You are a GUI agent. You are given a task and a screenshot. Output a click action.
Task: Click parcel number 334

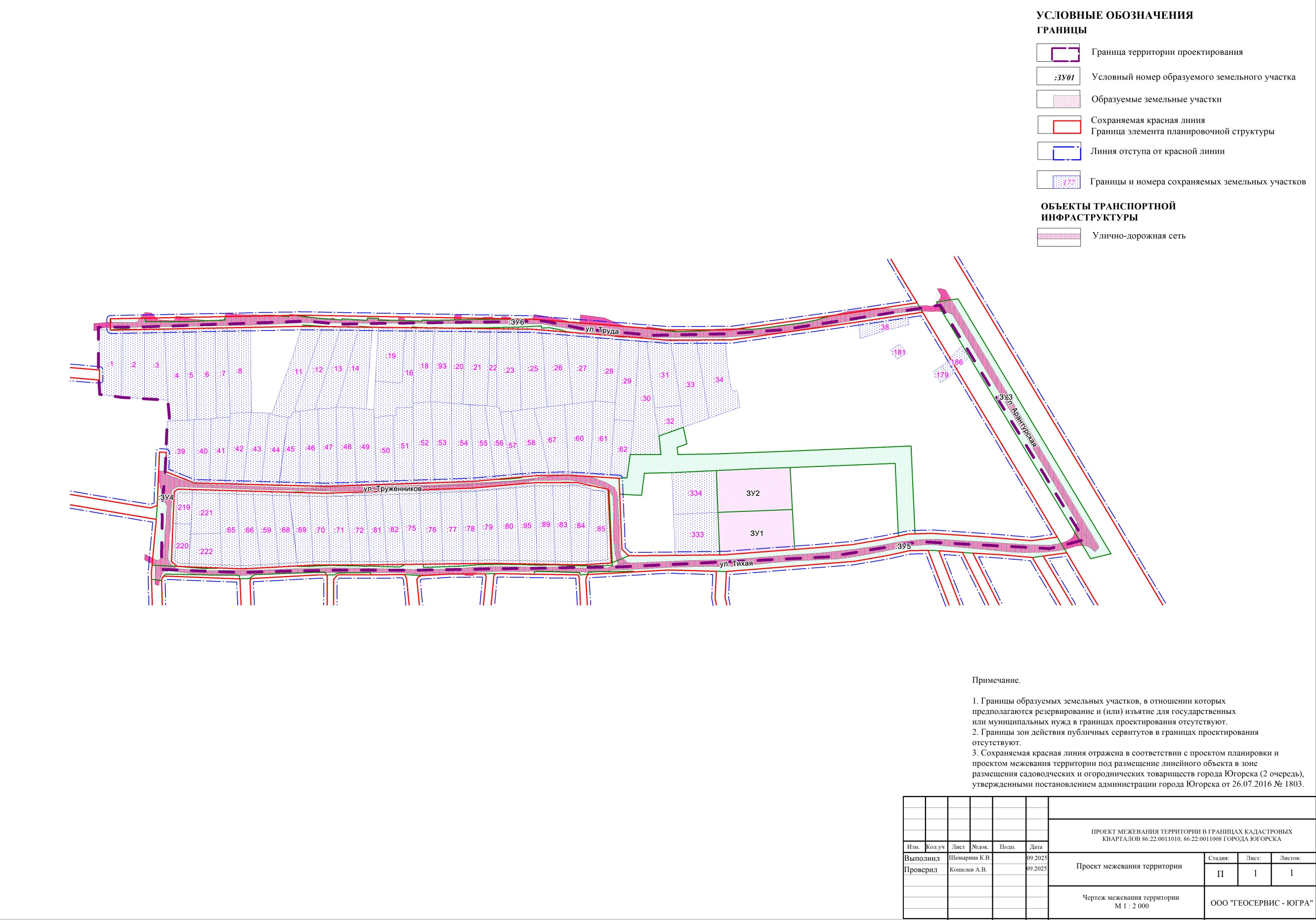point(695,493)
